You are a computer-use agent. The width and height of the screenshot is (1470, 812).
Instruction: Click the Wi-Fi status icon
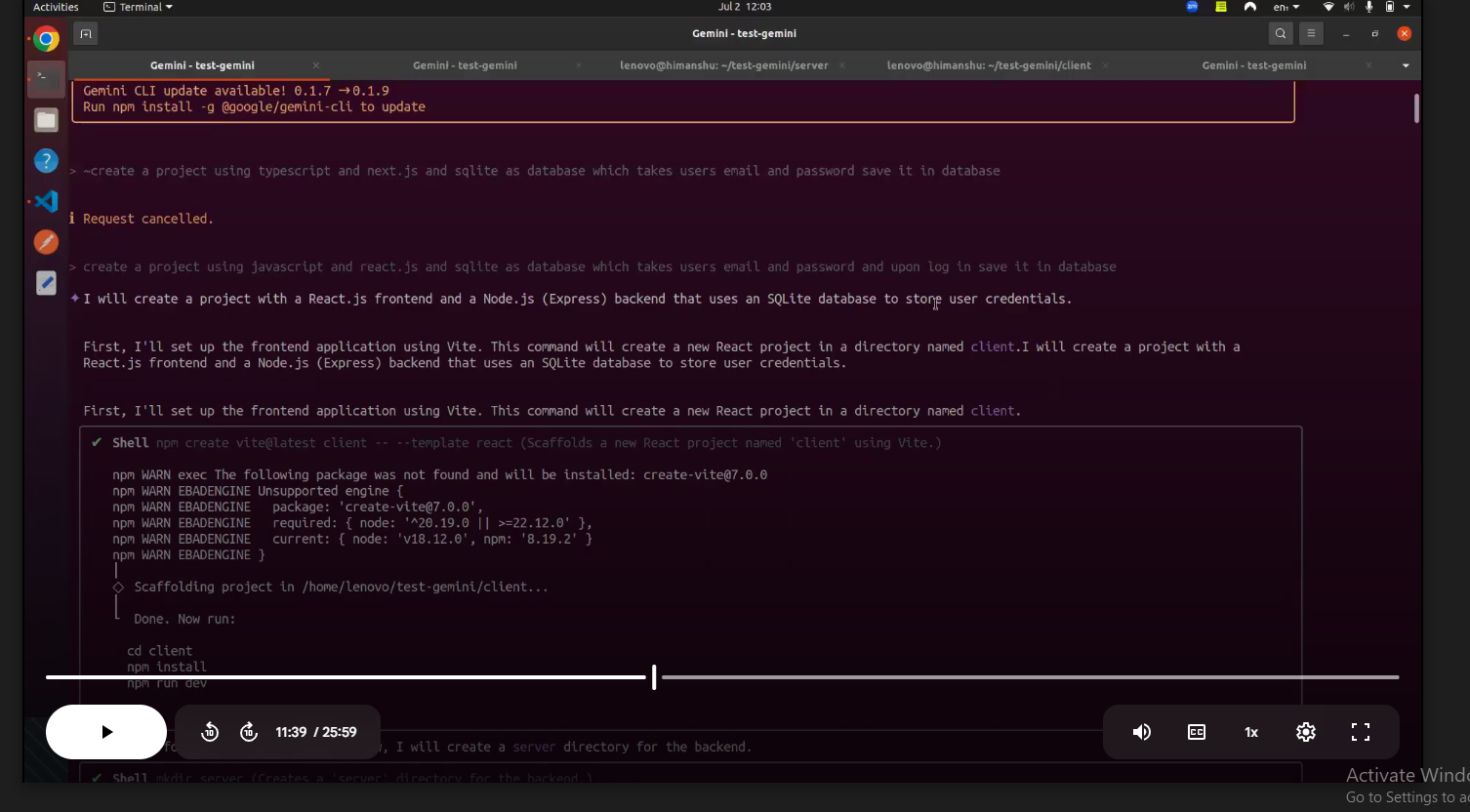(1328, 7)
